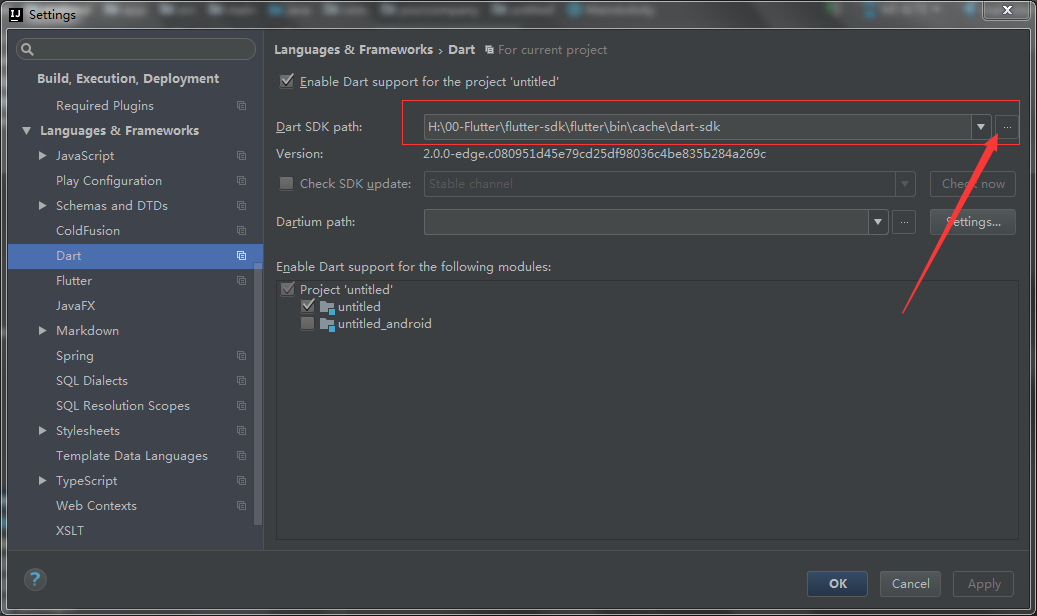The width and height of the screenshot is (1037, 616).
Task: Toggle the untitled_android module checkbox
Action: tap(307, 324)
